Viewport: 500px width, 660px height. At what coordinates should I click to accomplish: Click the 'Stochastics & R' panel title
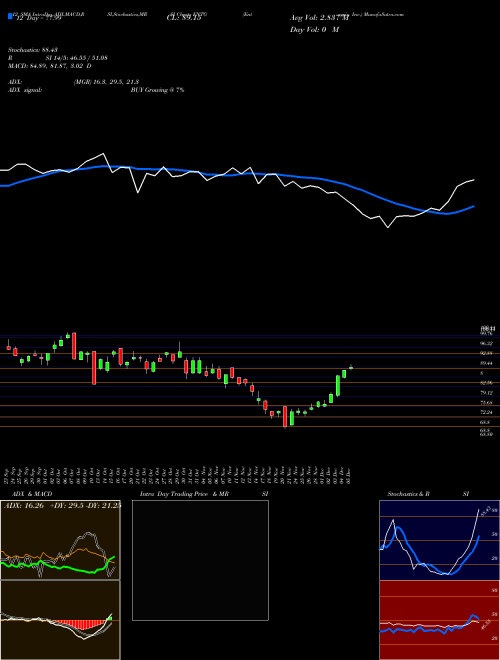(x=409, y=494)
